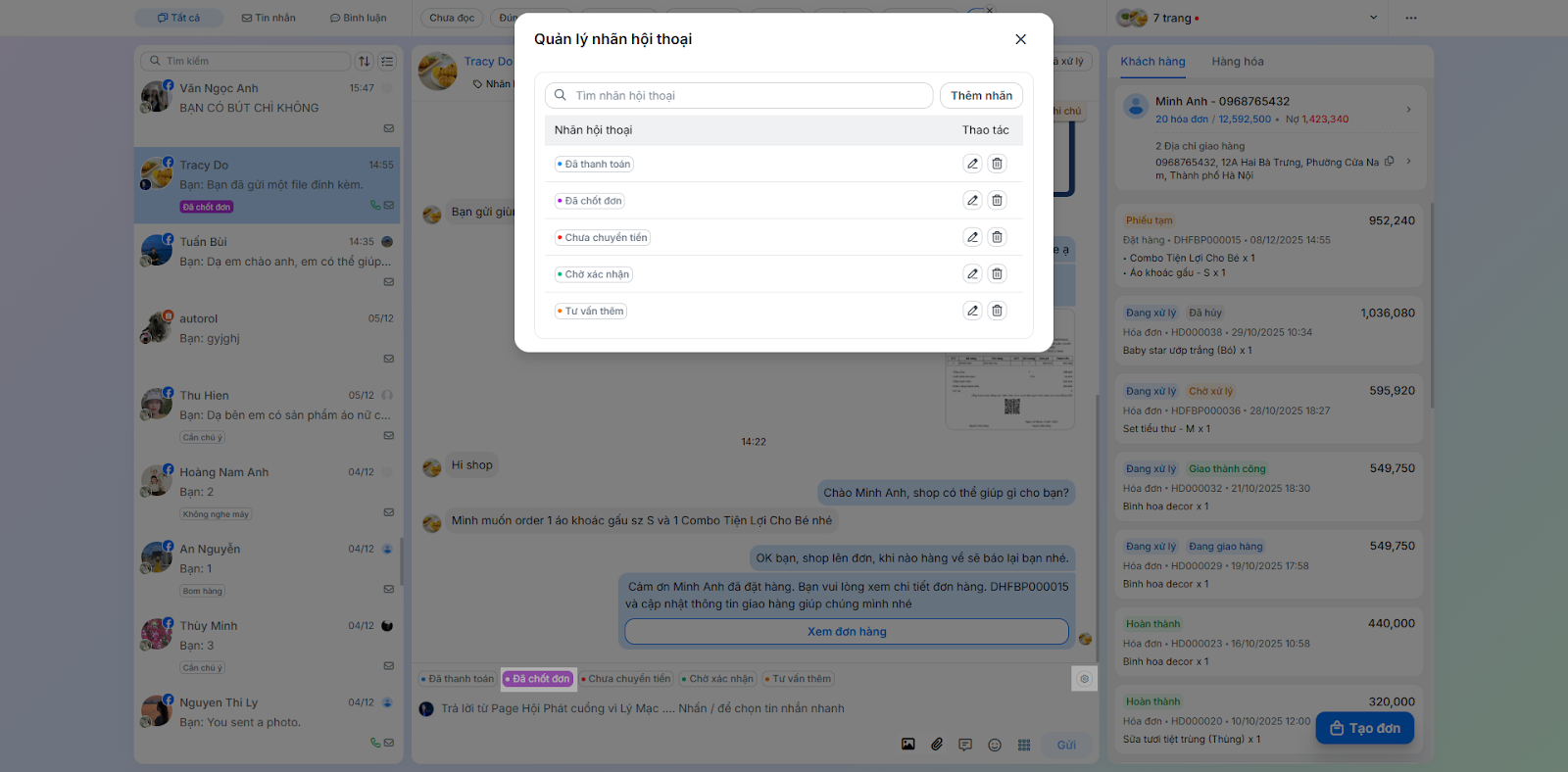The image size is (1568, 772).
Task: Open the 'Tất cả' conversations tab
Action: (178, 18)
